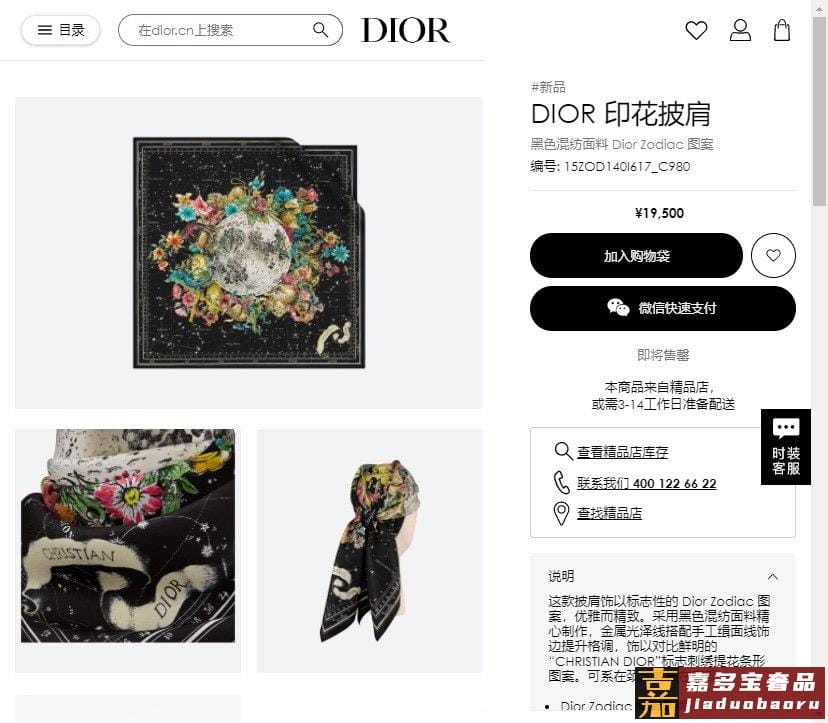Click 查找精品店 store locator link
The width and height of the screenshot is (828, 723).
tap(609, 513)
